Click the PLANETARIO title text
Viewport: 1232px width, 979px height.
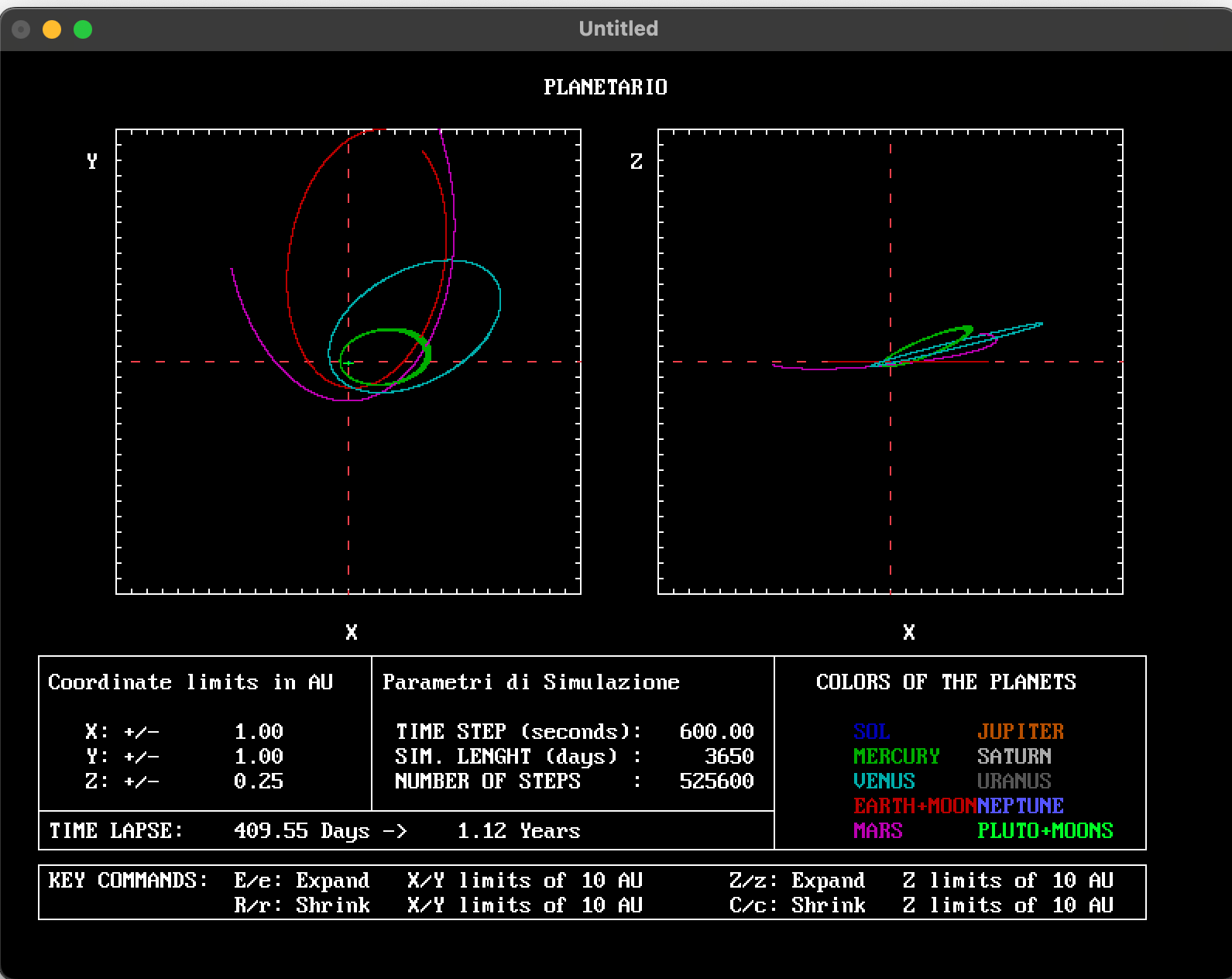point(605,88)
